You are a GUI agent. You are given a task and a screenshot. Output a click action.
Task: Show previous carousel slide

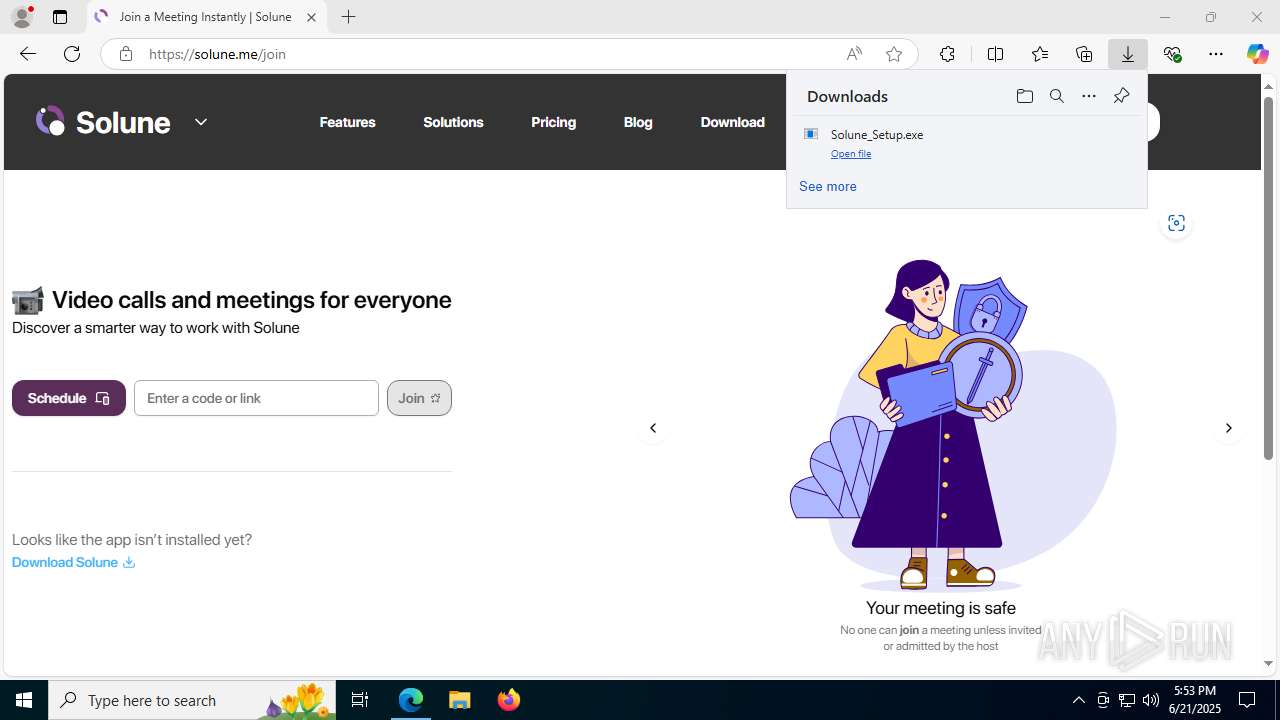tap(653, 428)
